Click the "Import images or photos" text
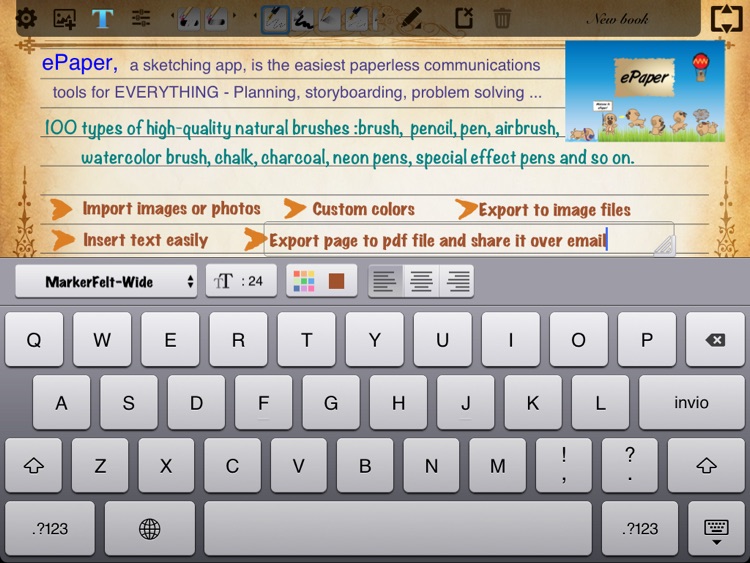750x563 pixels. [172, 209]
